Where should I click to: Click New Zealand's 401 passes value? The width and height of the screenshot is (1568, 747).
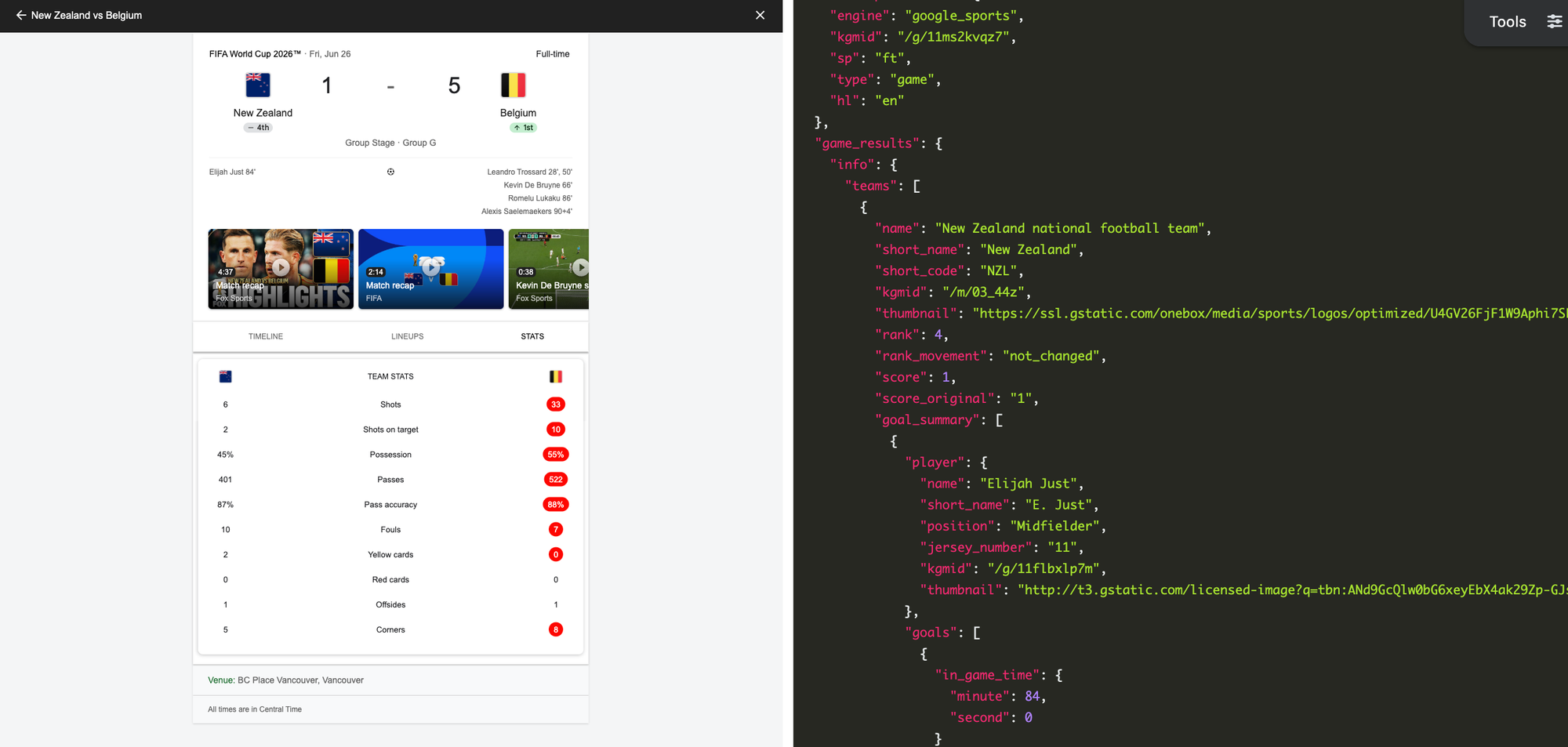225,480
